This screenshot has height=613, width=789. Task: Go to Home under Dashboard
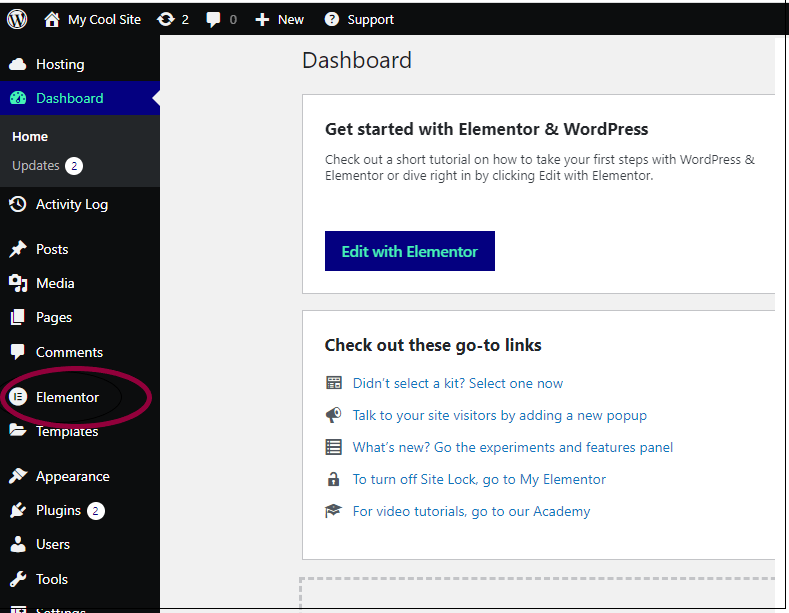[x=30, y=136]
